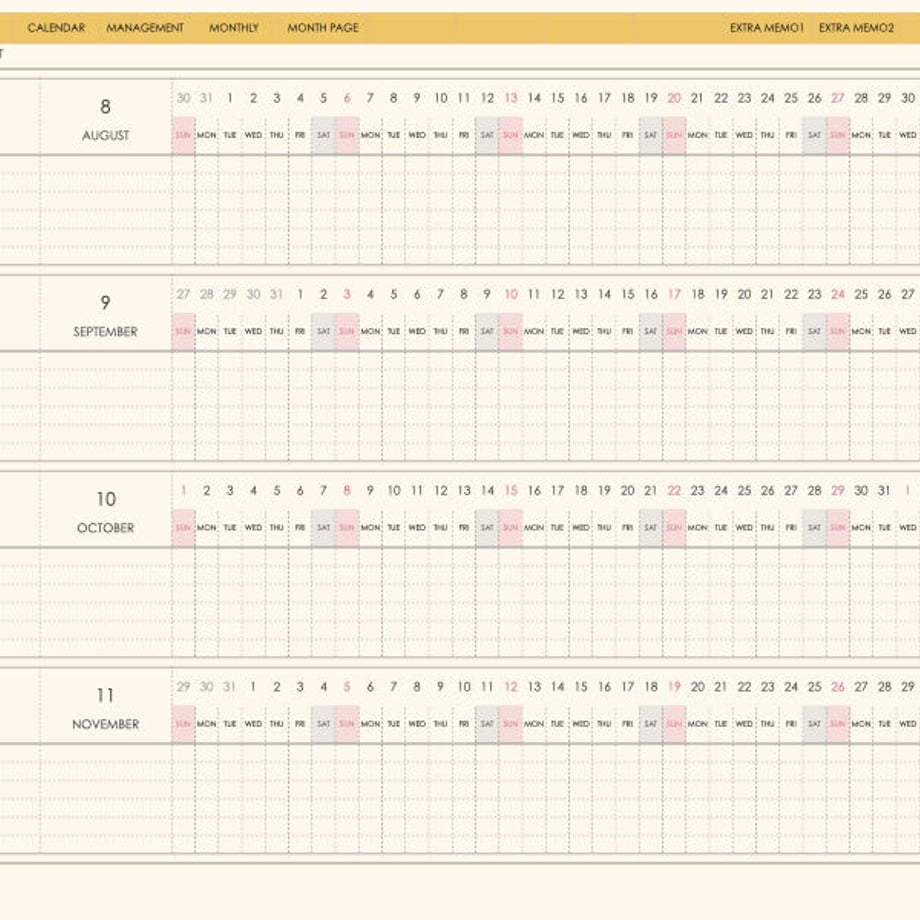Click November date 19
The height and width of the screenshot is (920, 920).
click(x=674, y=686)
